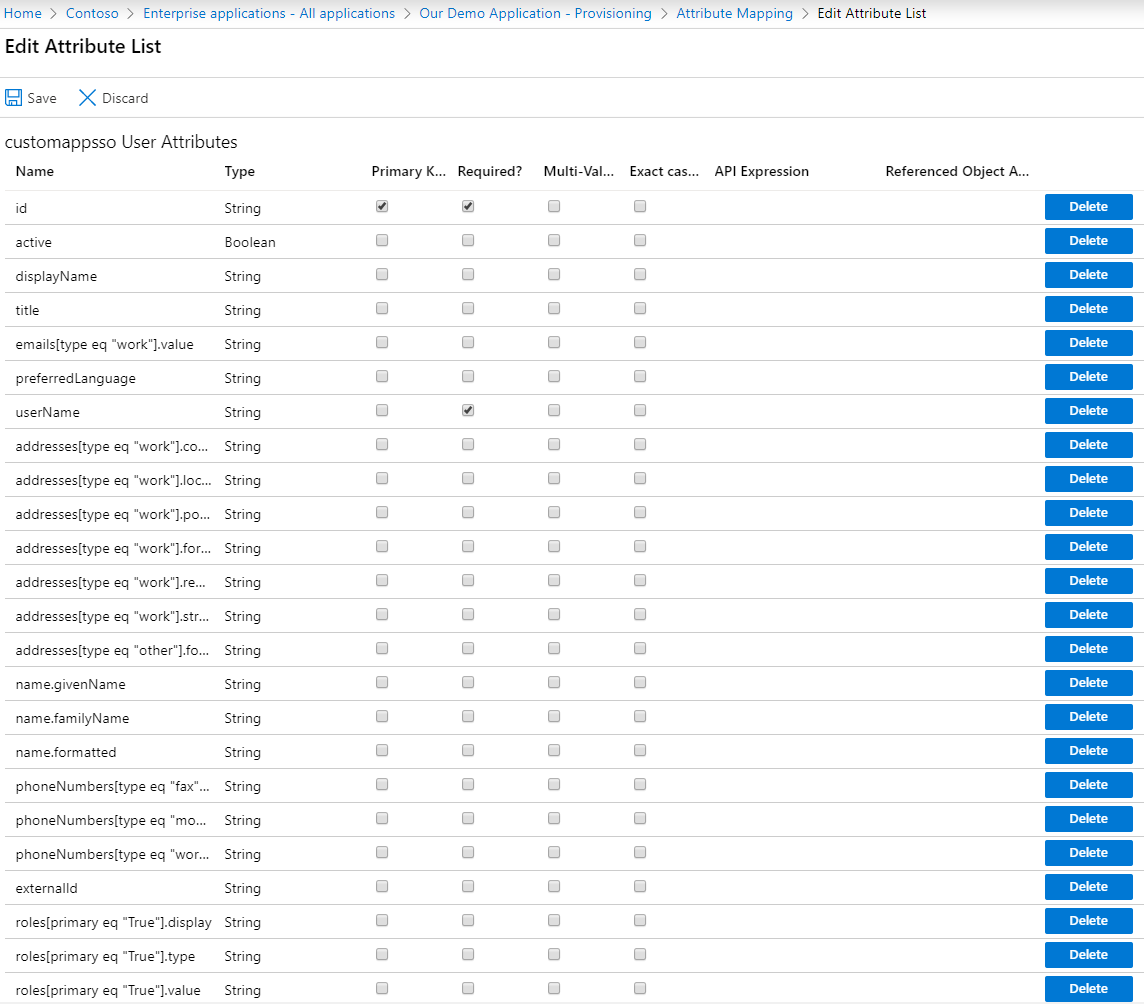Uncheck Primary Key checkbox for id

pyautogui.click(x=382, y=207)
